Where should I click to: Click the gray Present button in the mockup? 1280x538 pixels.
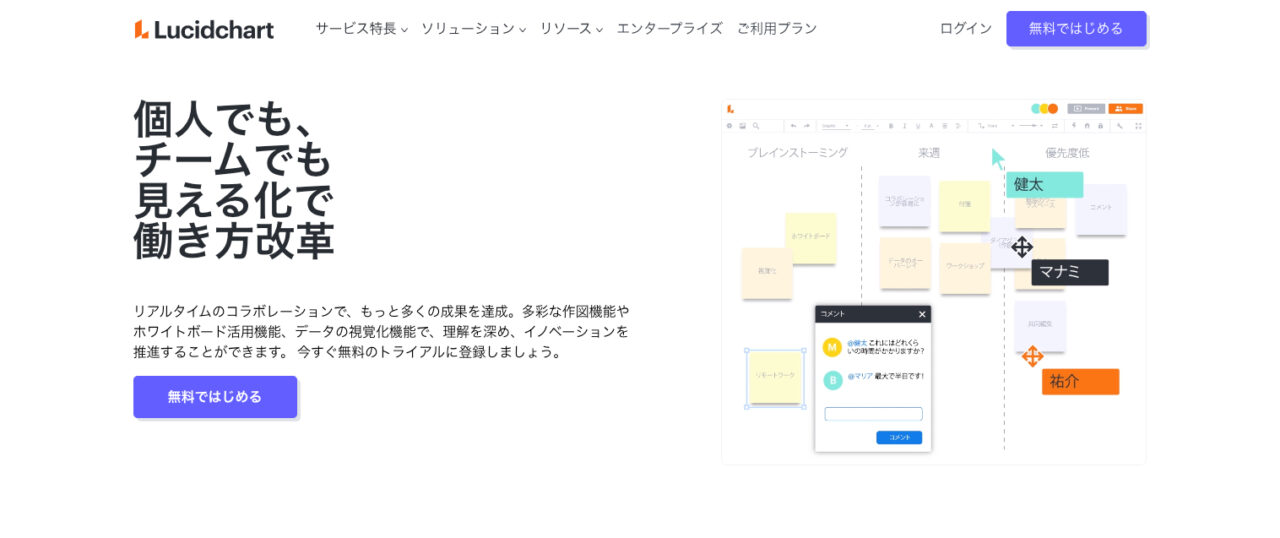tap(1086, 108)
